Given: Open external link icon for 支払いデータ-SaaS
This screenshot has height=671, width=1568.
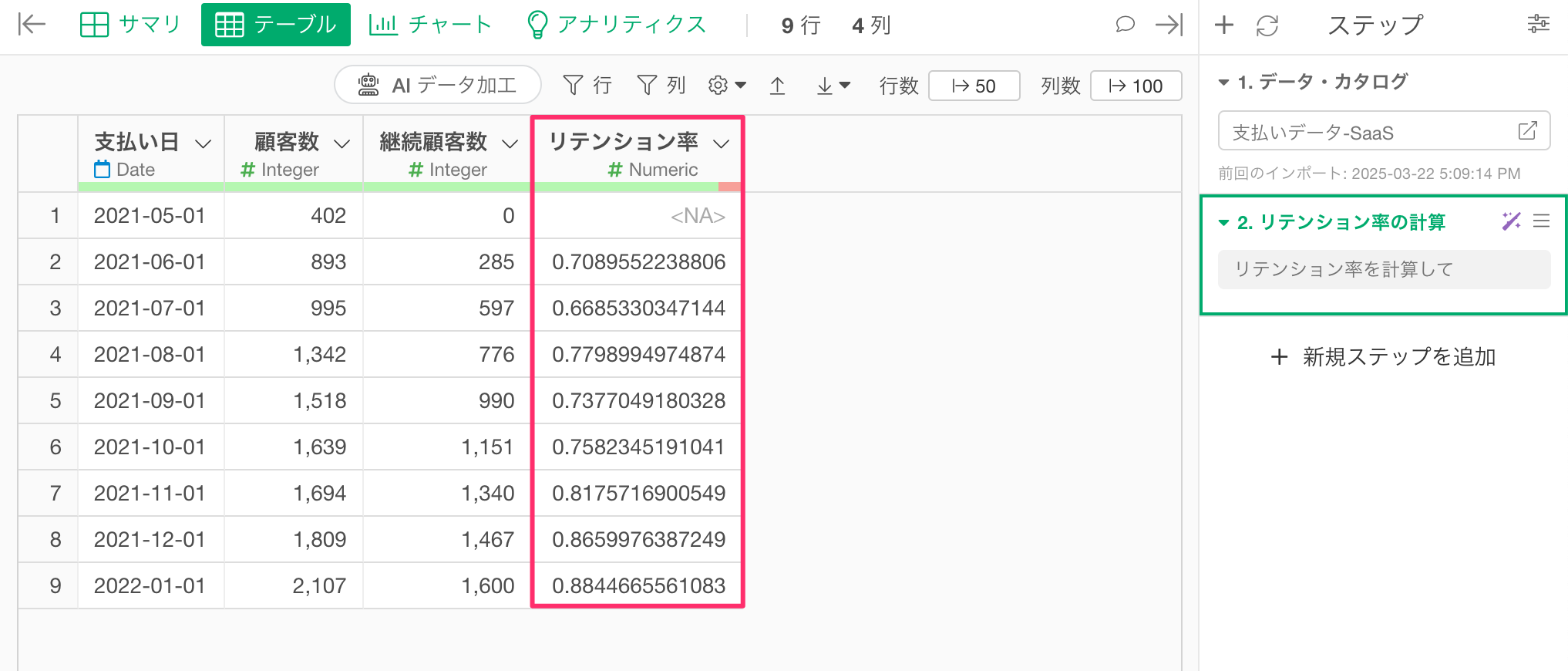Looking at the screenshot, I should point(1527,130).
